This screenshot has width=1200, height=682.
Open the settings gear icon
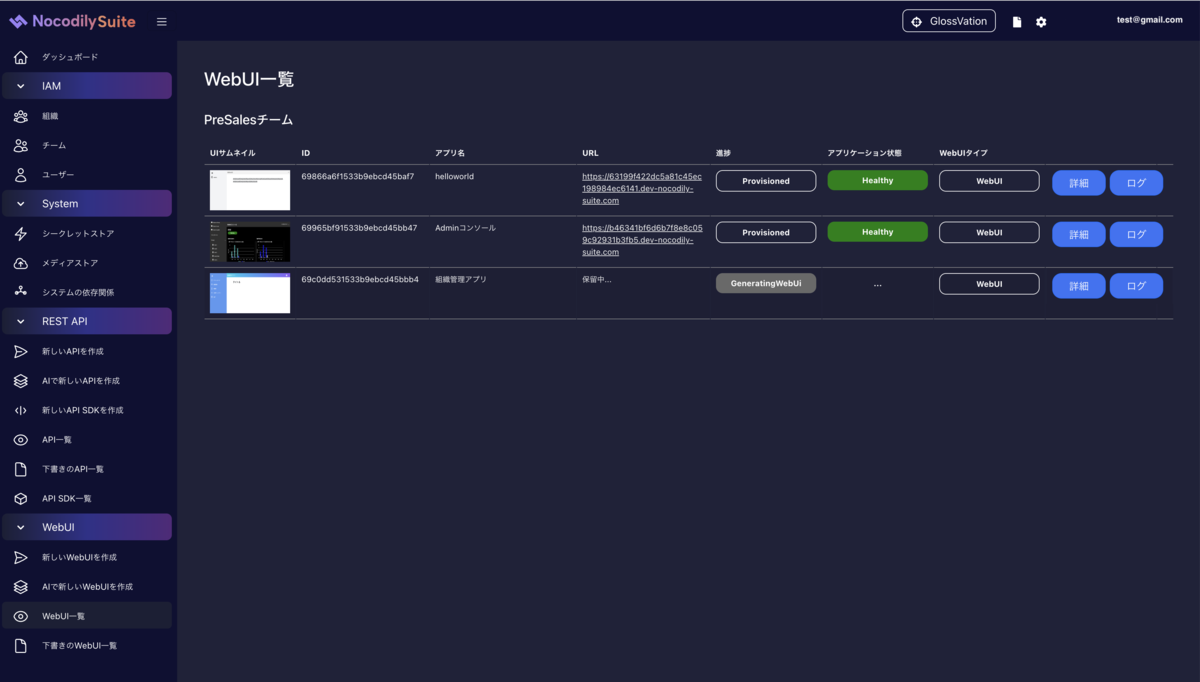point(1041,22)
